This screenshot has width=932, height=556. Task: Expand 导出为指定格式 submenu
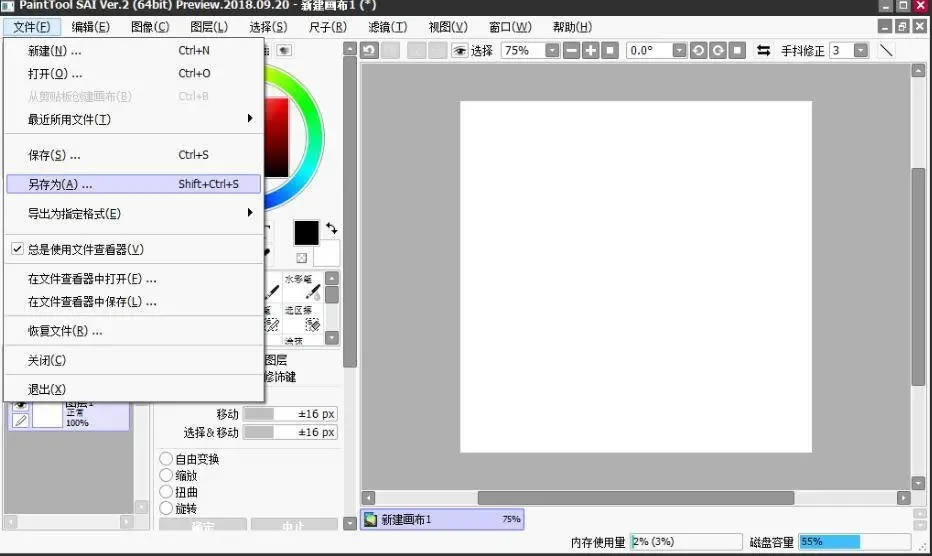[134, 213]
